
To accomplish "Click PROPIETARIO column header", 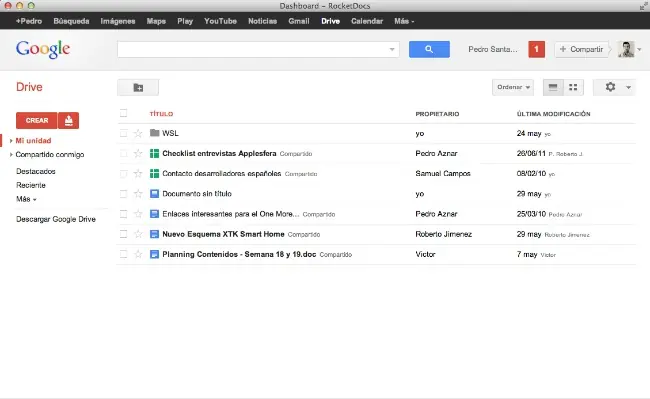I will (437, 114).
